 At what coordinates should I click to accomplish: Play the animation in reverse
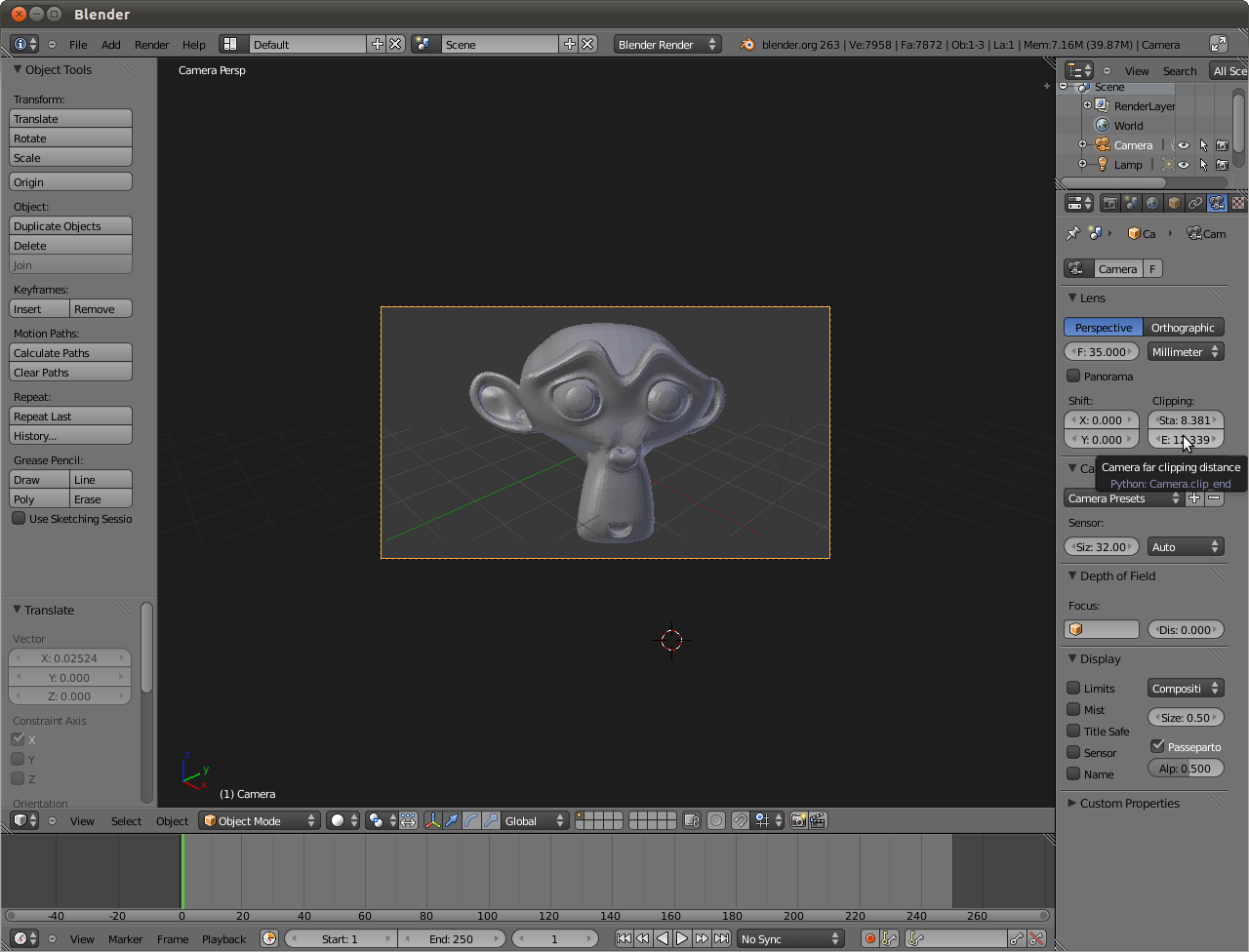click(663, 938)
